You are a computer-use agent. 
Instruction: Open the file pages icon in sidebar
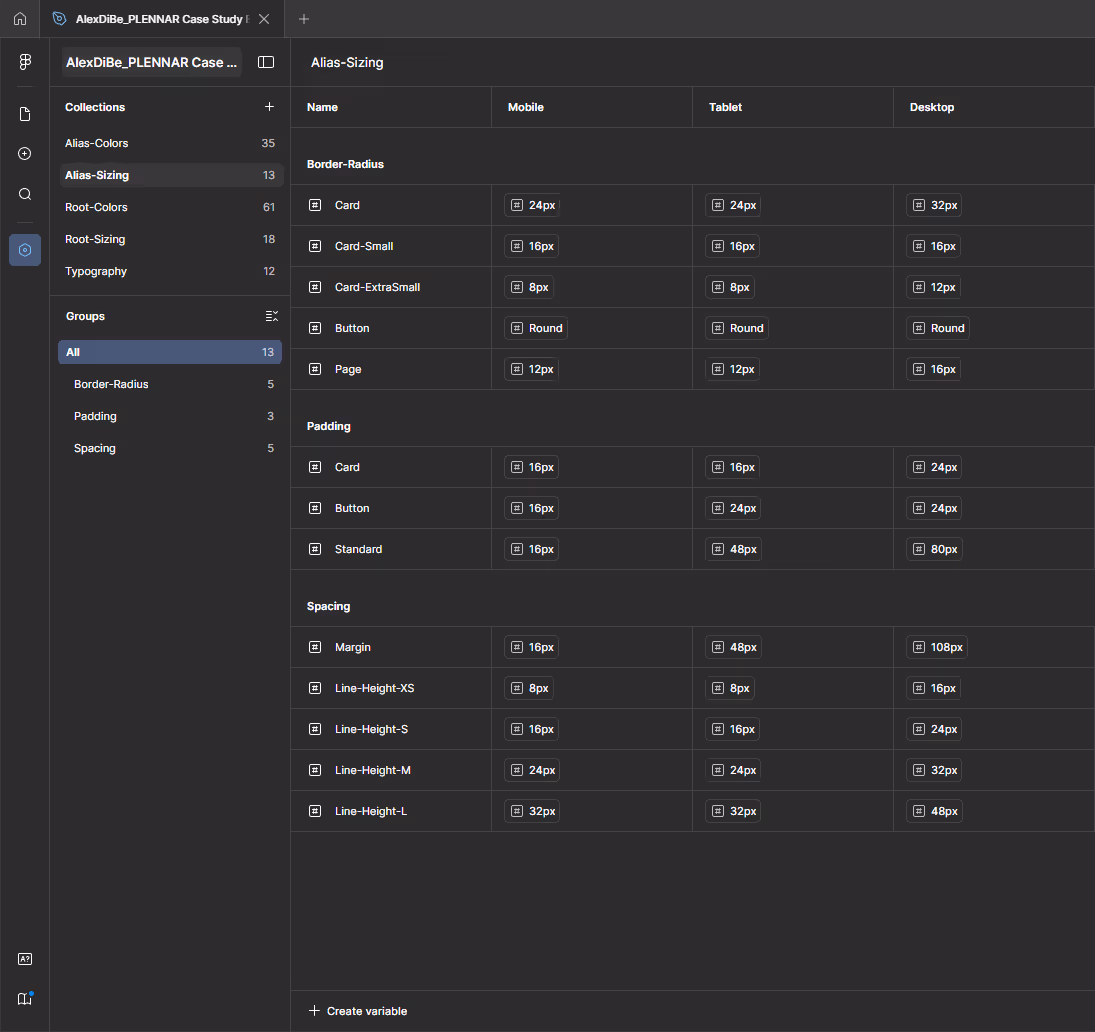[x=25, y=114]
